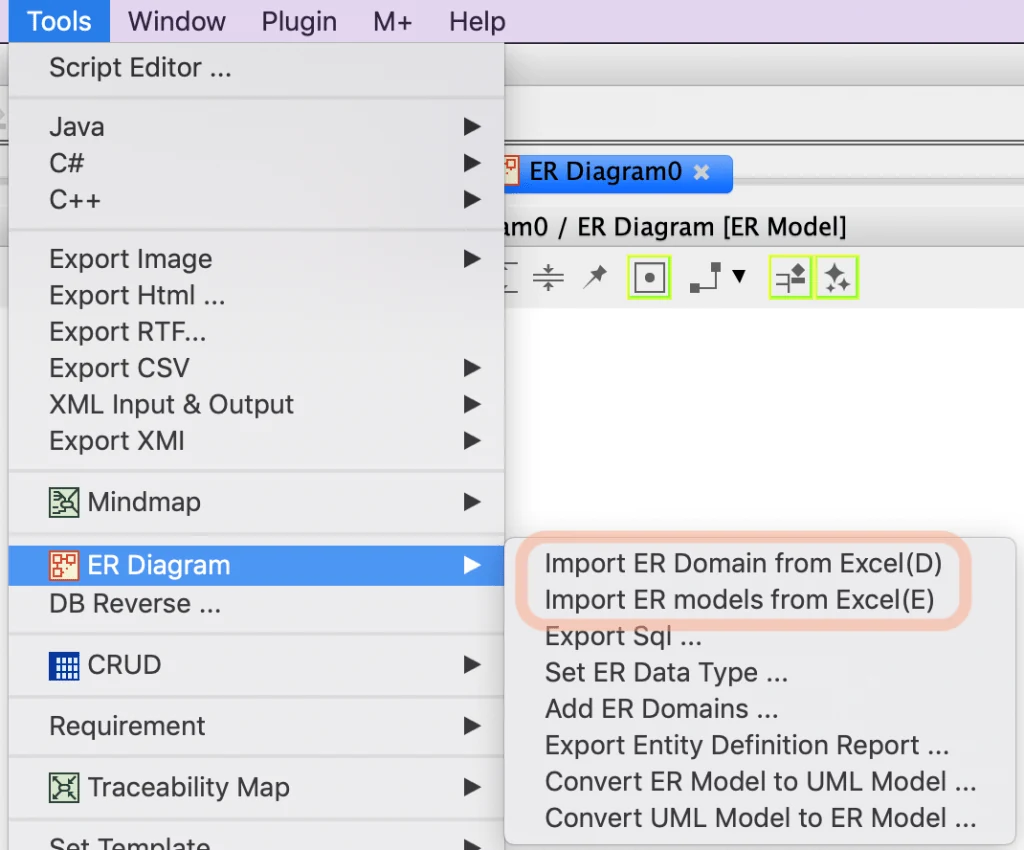Open the Set Template submenu
This screenshot has height=850, width=1024.
click(x=256, y=842)
